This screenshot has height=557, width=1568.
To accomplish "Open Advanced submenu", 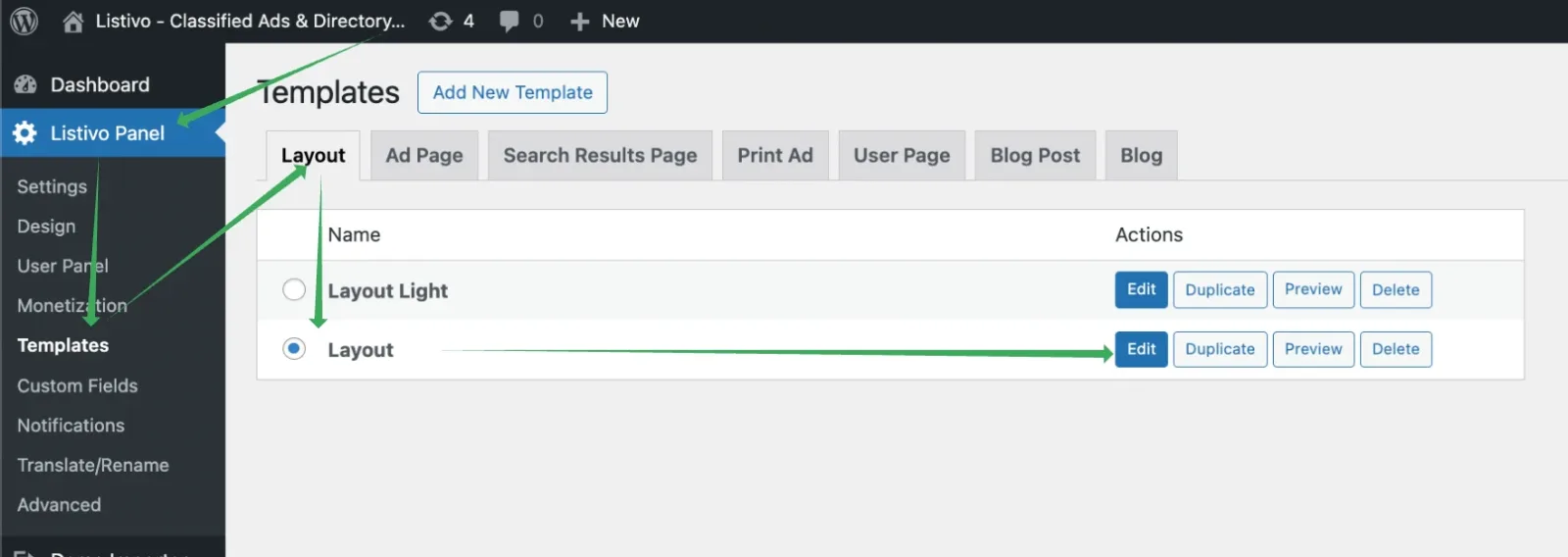I will click(x=59, y=505).
